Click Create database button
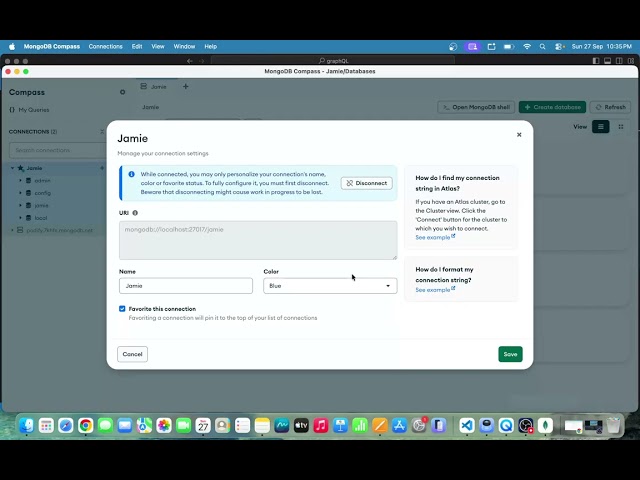Screen dimensions: 640x480 (x=552, y=107)
